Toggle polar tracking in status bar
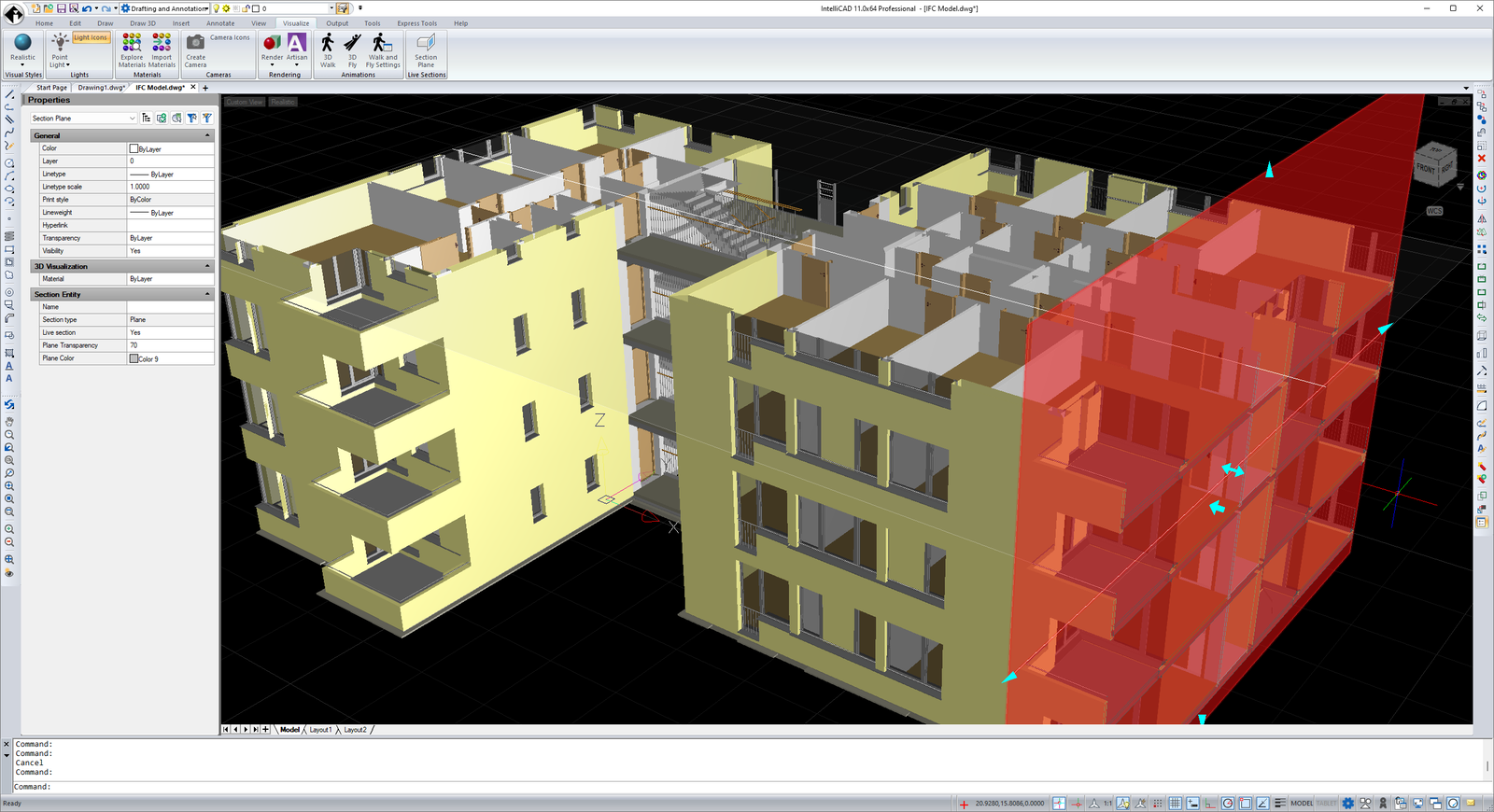The height and width of the screenshot is (812, 1494). pyautogui.click(x=1228, y=803)
